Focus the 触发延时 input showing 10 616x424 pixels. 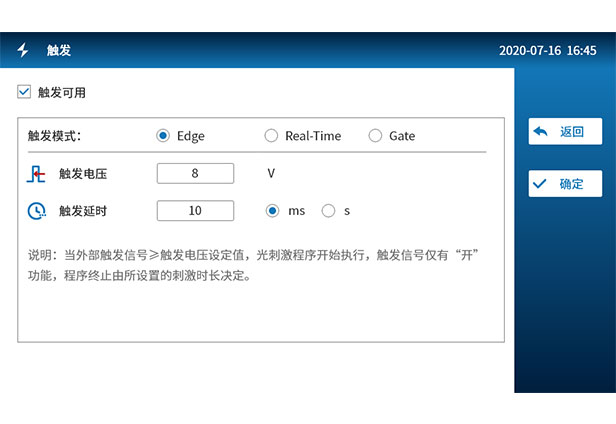click(195, 211)
